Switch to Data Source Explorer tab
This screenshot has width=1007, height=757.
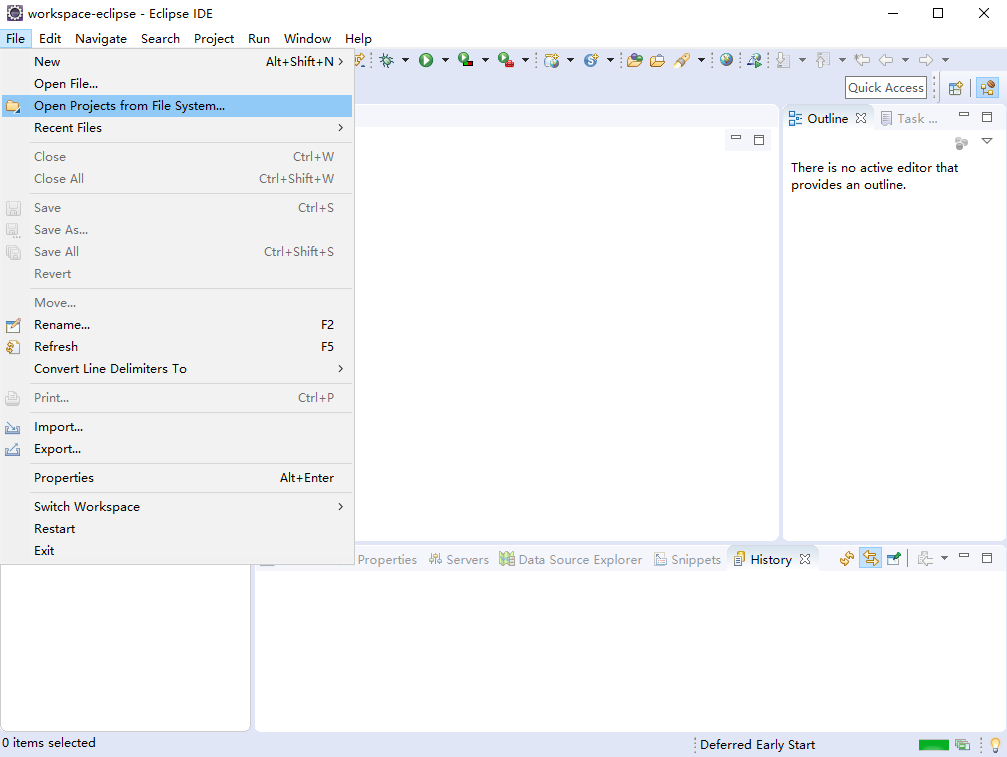tap(570, 559)
